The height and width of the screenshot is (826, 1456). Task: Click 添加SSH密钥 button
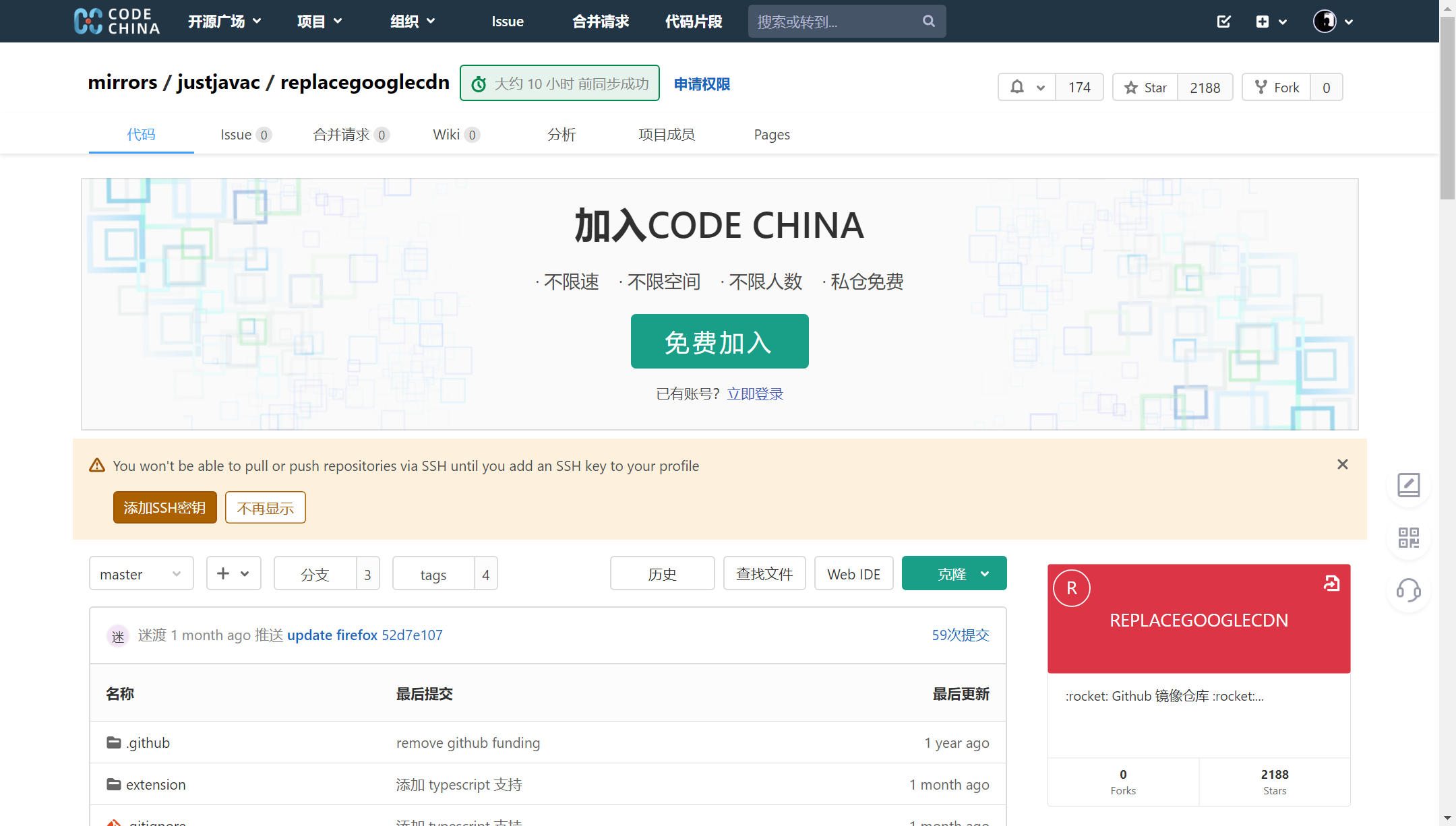tap(164, 507)
